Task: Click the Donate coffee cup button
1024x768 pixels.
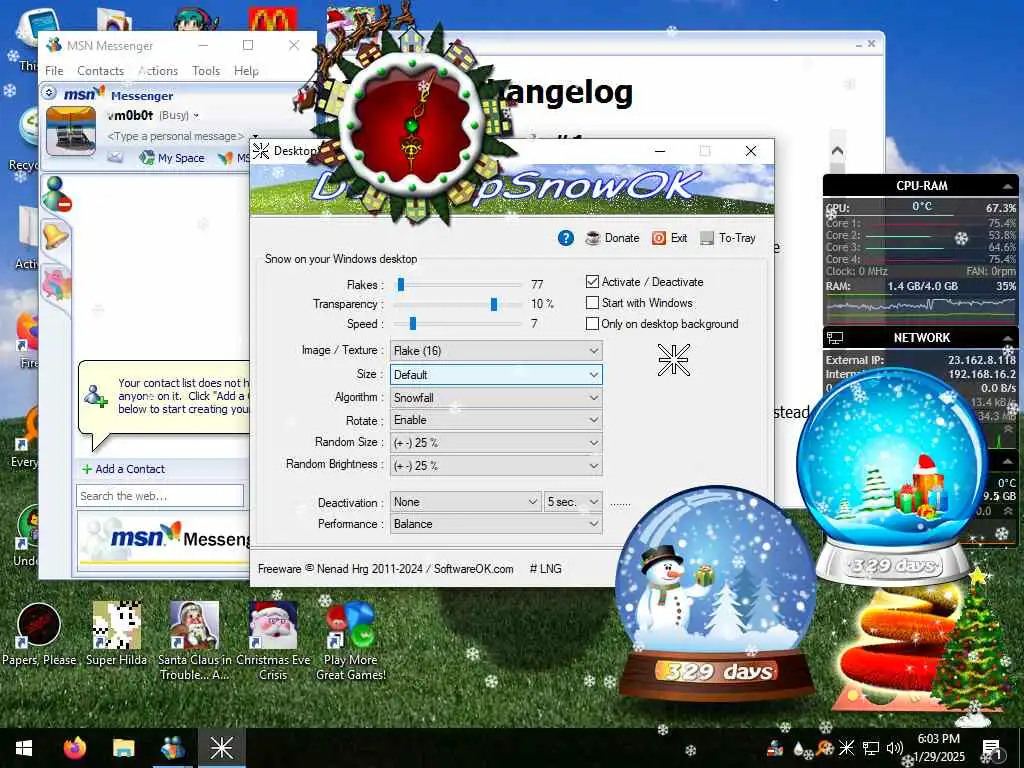Action: pyautogui.click(x=612, y=238)
